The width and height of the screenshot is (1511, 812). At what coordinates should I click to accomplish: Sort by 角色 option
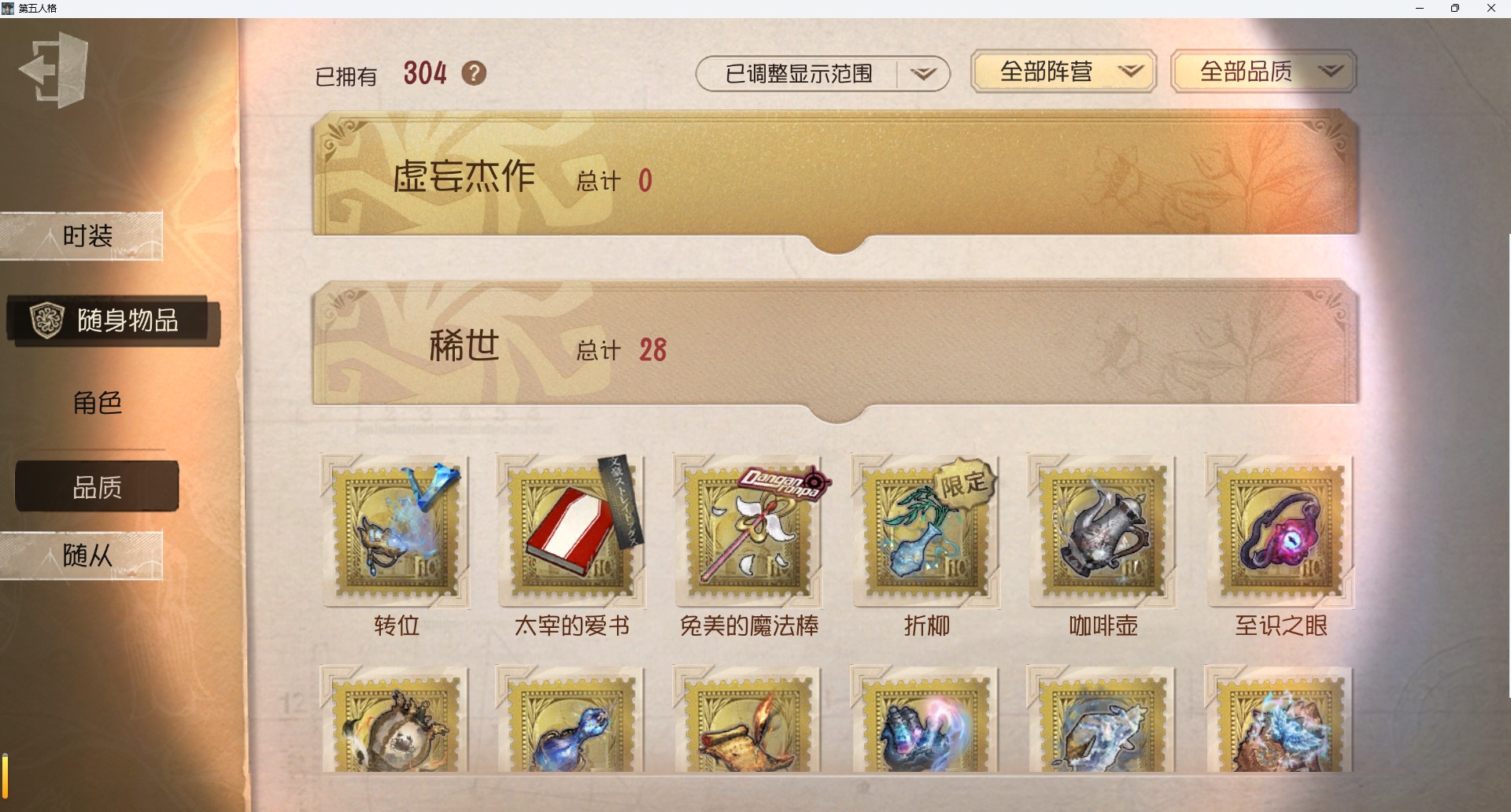pyautogui.click(x=97, y=403)
